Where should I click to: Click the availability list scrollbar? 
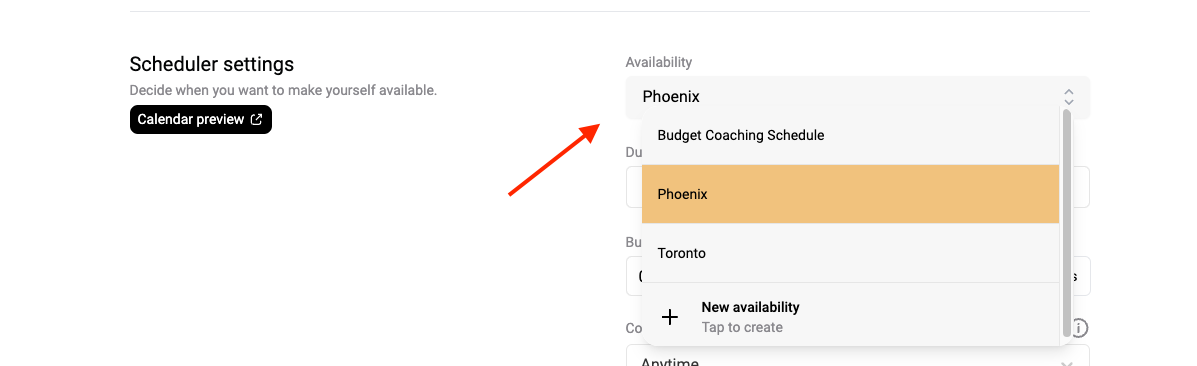[1066, 223]
